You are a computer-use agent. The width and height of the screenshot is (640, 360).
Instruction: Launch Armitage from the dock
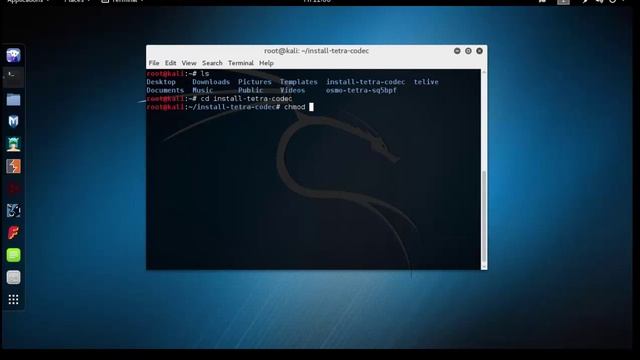coord(13,144)
